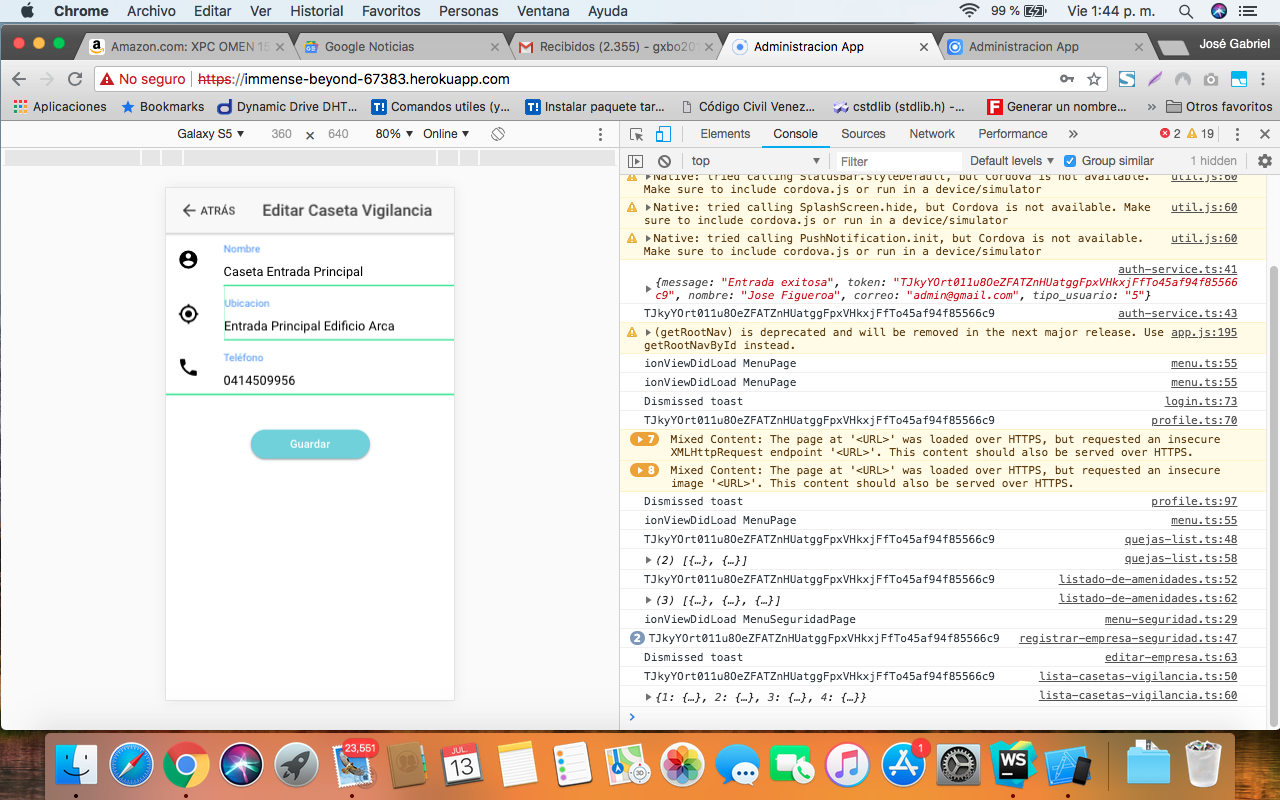Viewport: 1280px width, 800px height.
Task: Open the Galaxy S5 device dropdown
Action: pyautogui.click(x=210, y=134)
